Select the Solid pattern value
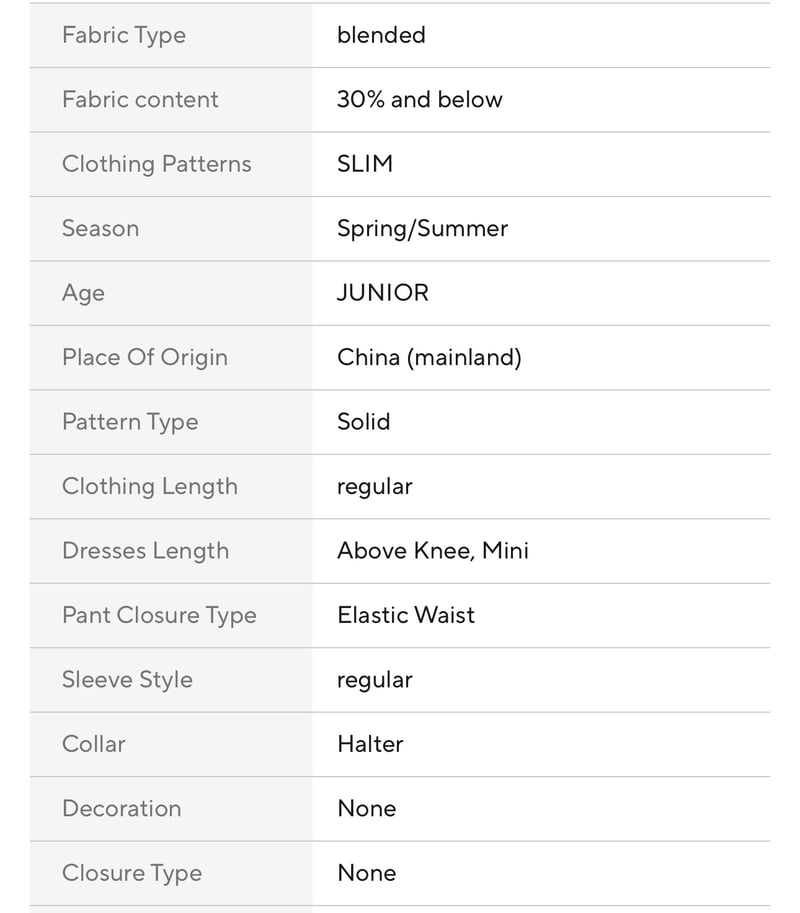The height and width of the screenshot is (913, 800). pos(363,422)
